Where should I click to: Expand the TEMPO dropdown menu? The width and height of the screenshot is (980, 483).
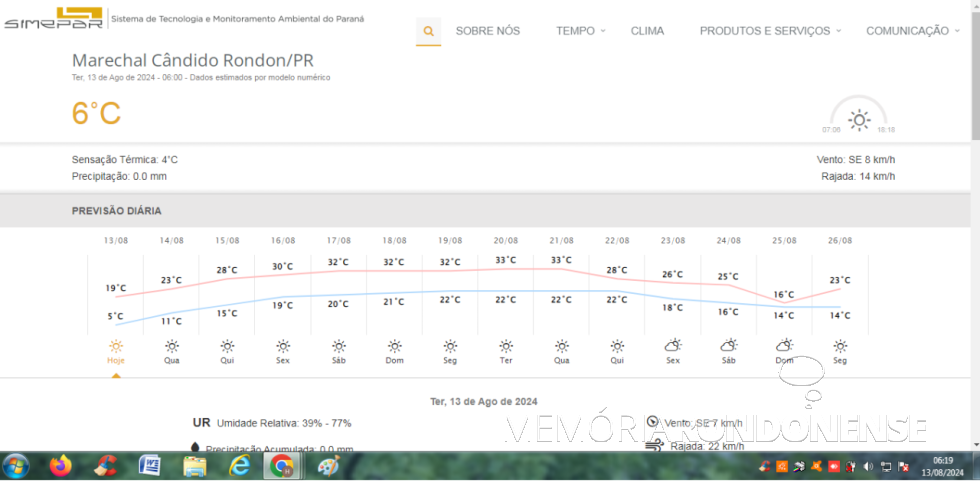(x=580, y=31)
